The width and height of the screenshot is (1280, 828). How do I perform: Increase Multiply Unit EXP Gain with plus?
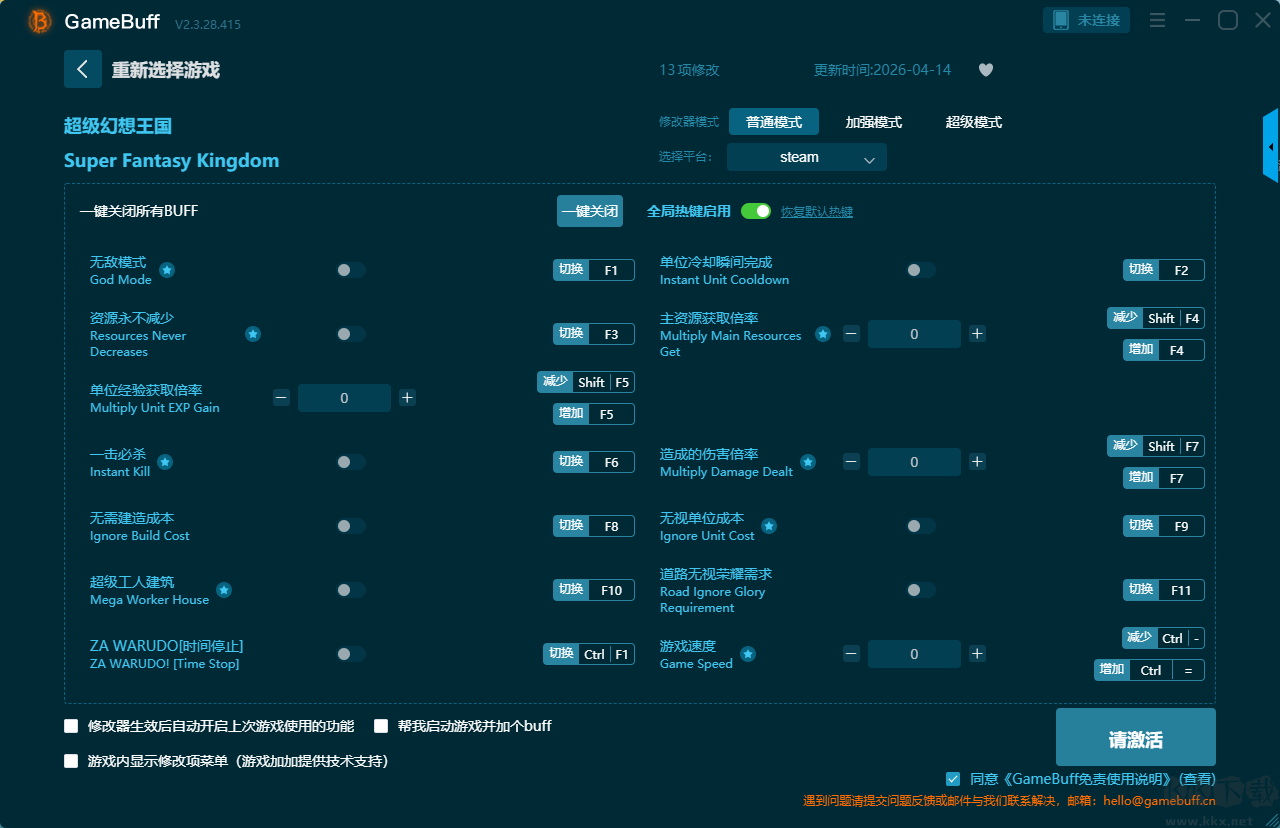point(407,398)
